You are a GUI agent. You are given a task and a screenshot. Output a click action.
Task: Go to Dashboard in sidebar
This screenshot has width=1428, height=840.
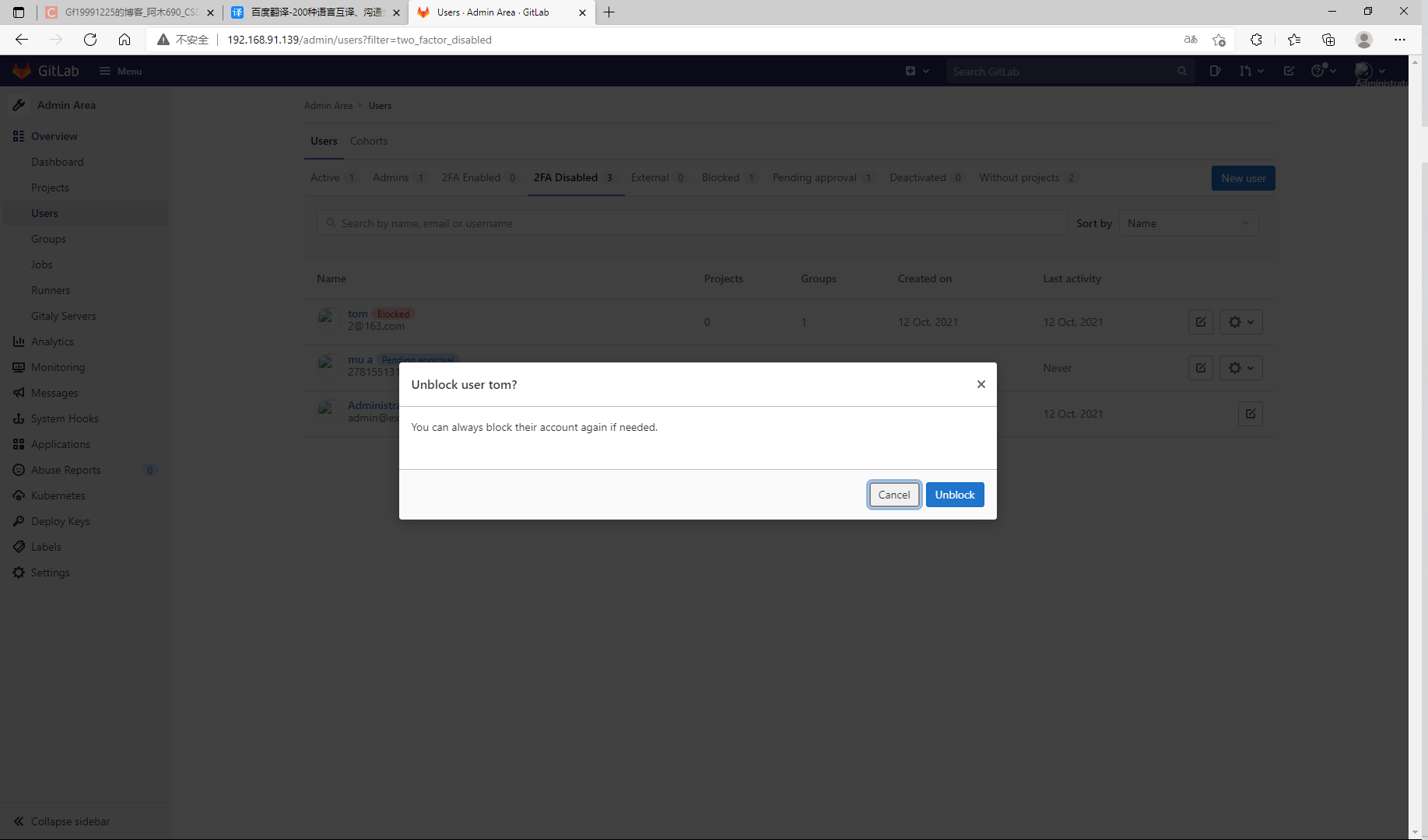coord(57,162)
